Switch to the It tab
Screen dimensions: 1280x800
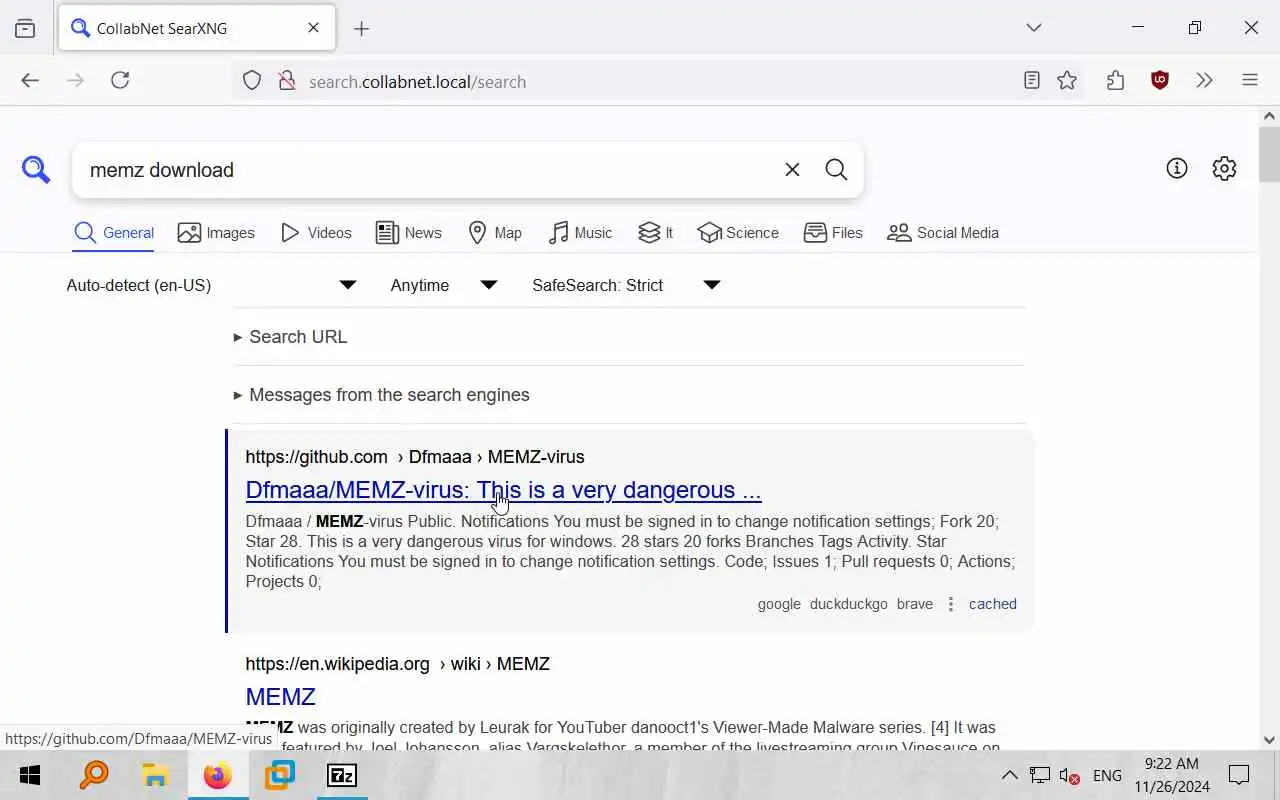coord(656,233)
